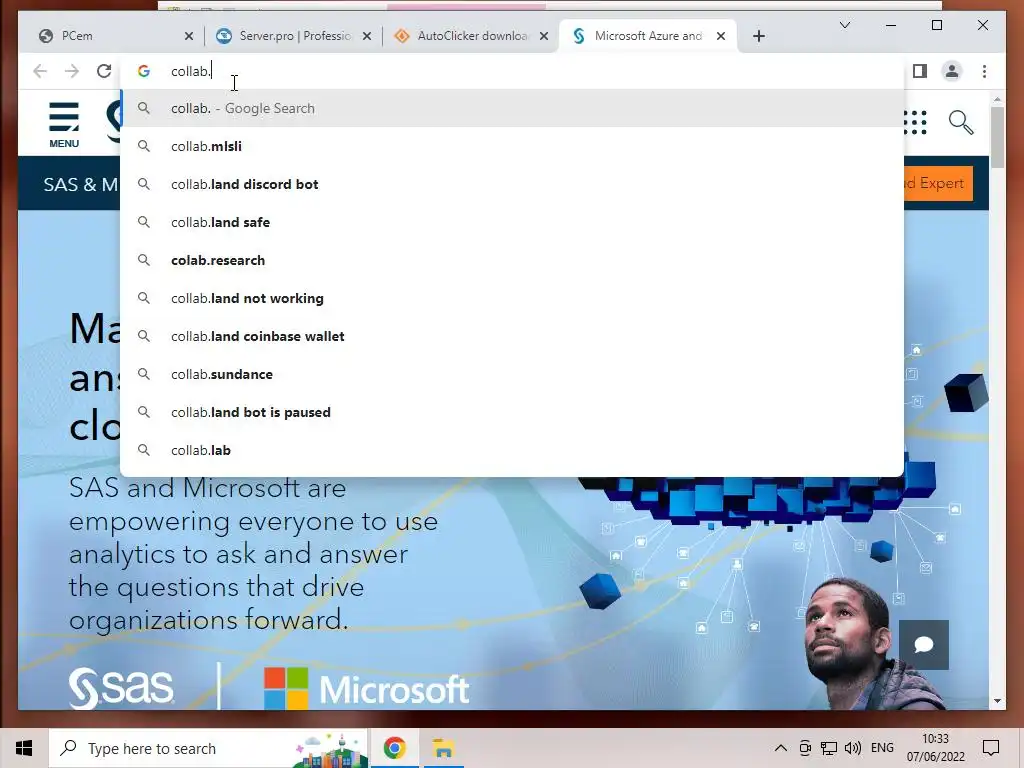Open the chat bubble widget
The width and height of the screenshot is (1024, 768).
pos(923,645)
